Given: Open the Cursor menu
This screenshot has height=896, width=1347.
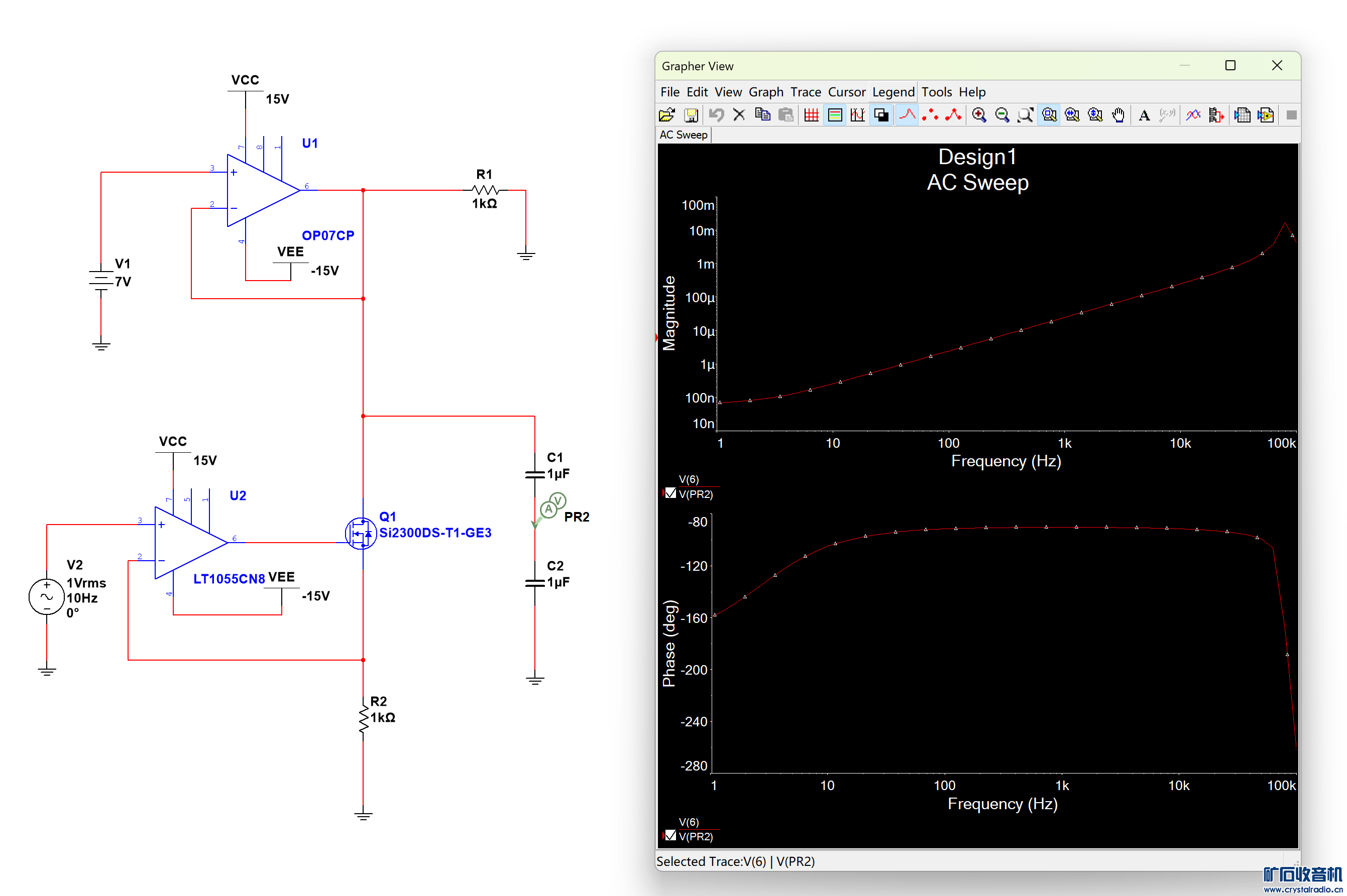Looking at the screenshot, I should 846,92.
